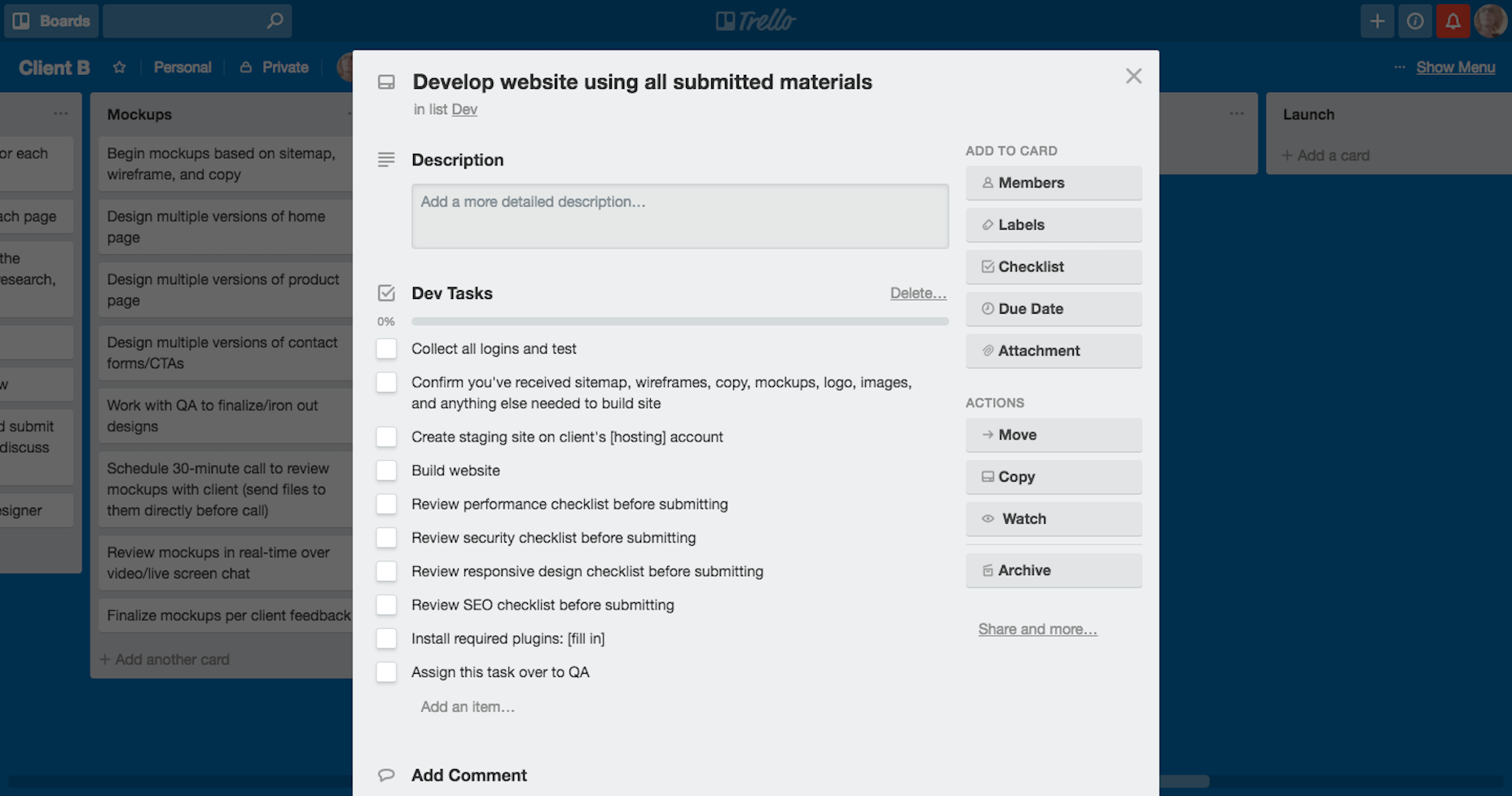
Task: Open Review mockups in real-time card
Action: [x=226, y=563]
